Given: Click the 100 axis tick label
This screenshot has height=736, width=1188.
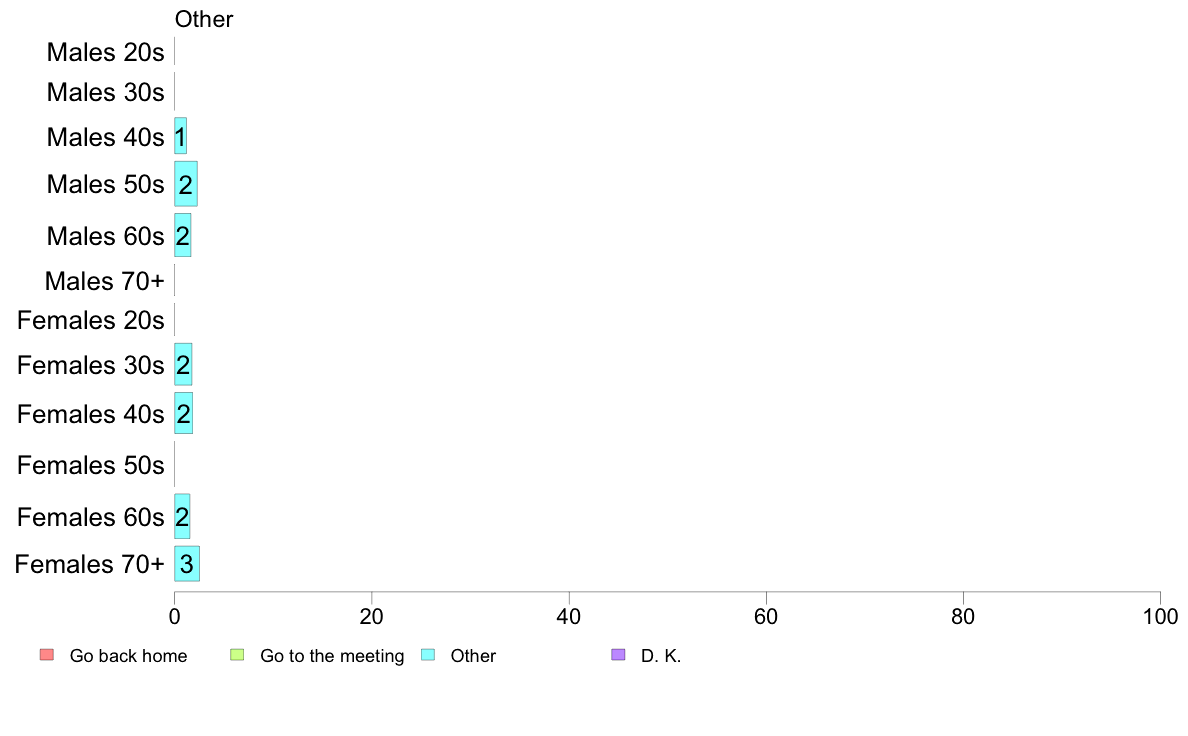Looking at the screenshot, I should point(1160,616).
